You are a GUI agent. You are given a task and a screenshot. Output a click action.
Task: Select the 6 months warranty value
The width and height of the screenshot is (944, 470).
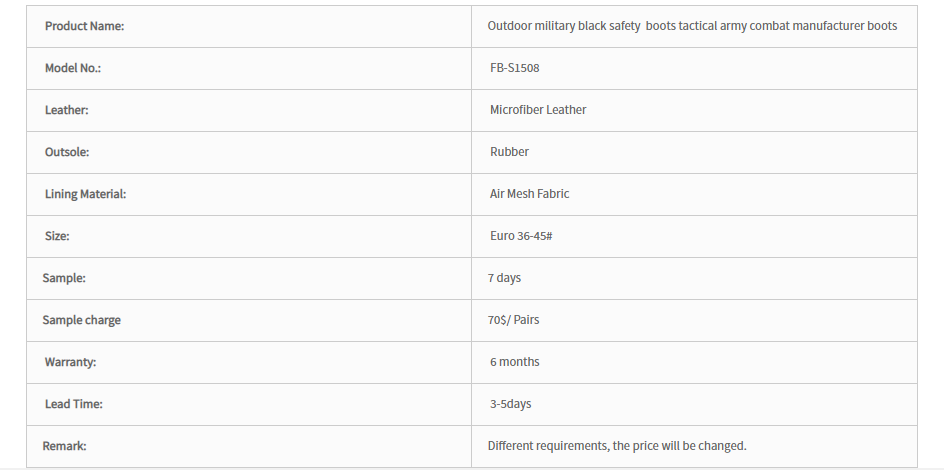point(515,362)
